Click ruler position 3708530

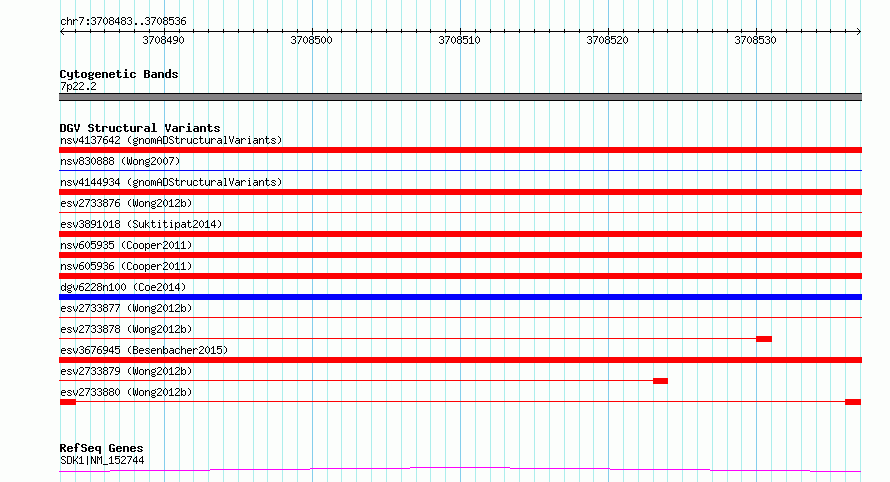pos(755,40)
